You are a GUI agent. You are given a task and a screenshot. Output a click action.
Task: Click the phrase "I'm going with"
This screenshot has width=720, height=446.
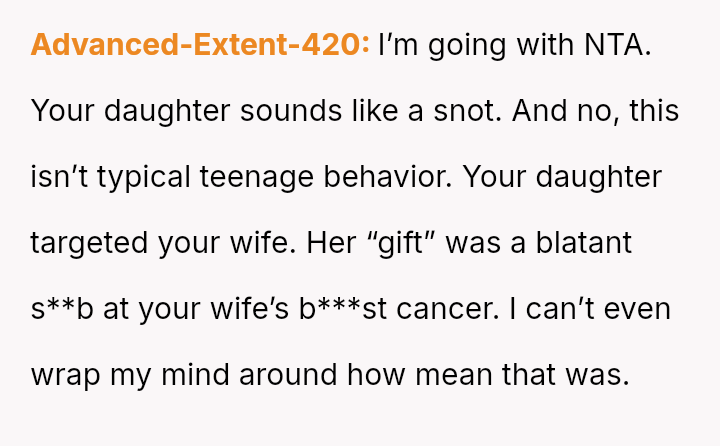tap(464, 45)
